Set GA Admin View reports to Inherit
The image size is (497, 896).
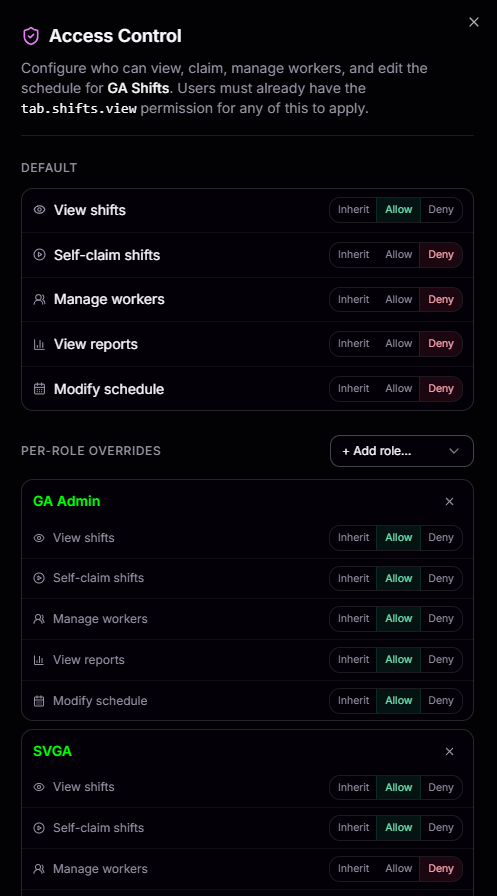tap(353, 659)
